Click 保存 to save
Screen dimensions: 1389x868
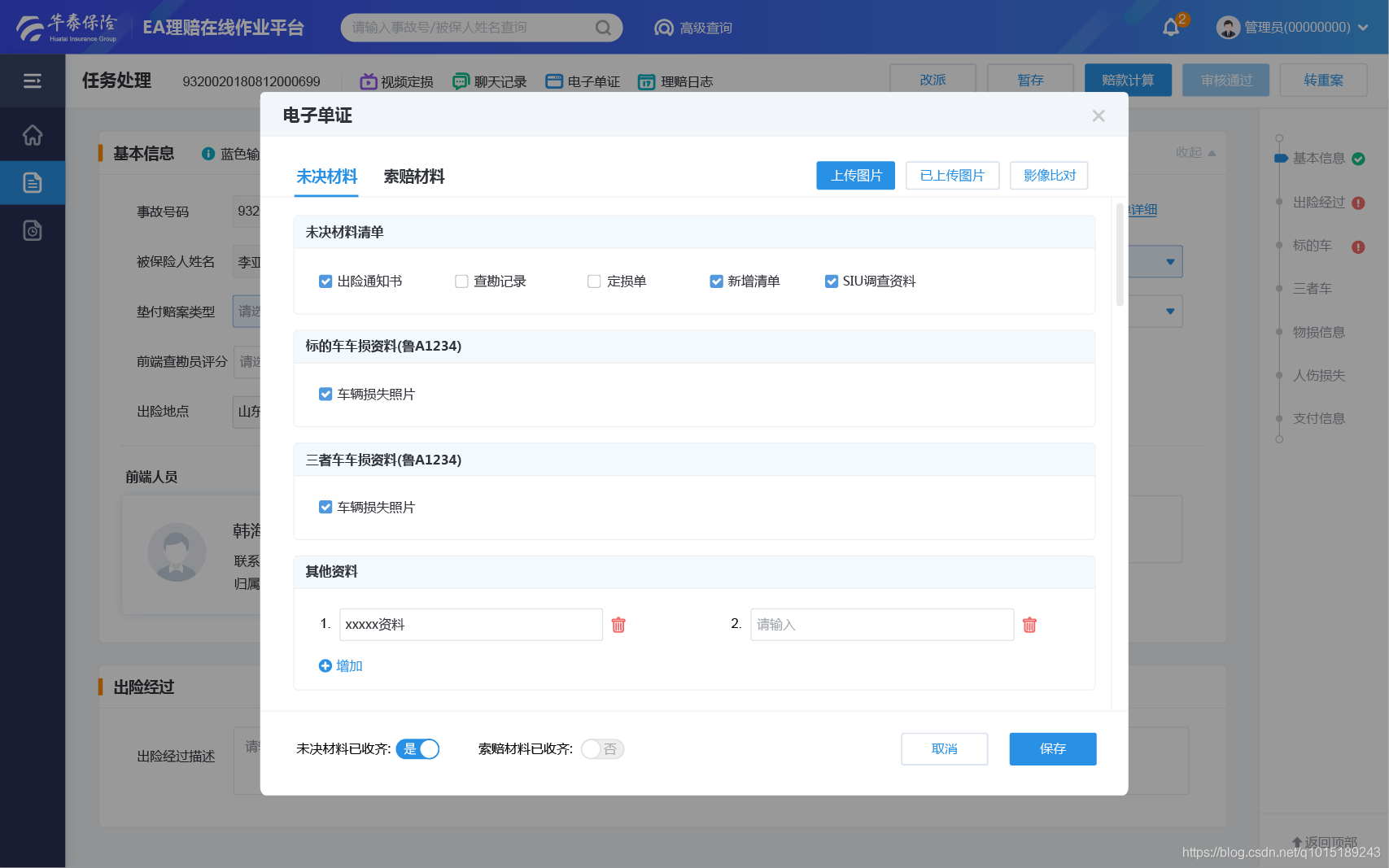click(1053, 748)
